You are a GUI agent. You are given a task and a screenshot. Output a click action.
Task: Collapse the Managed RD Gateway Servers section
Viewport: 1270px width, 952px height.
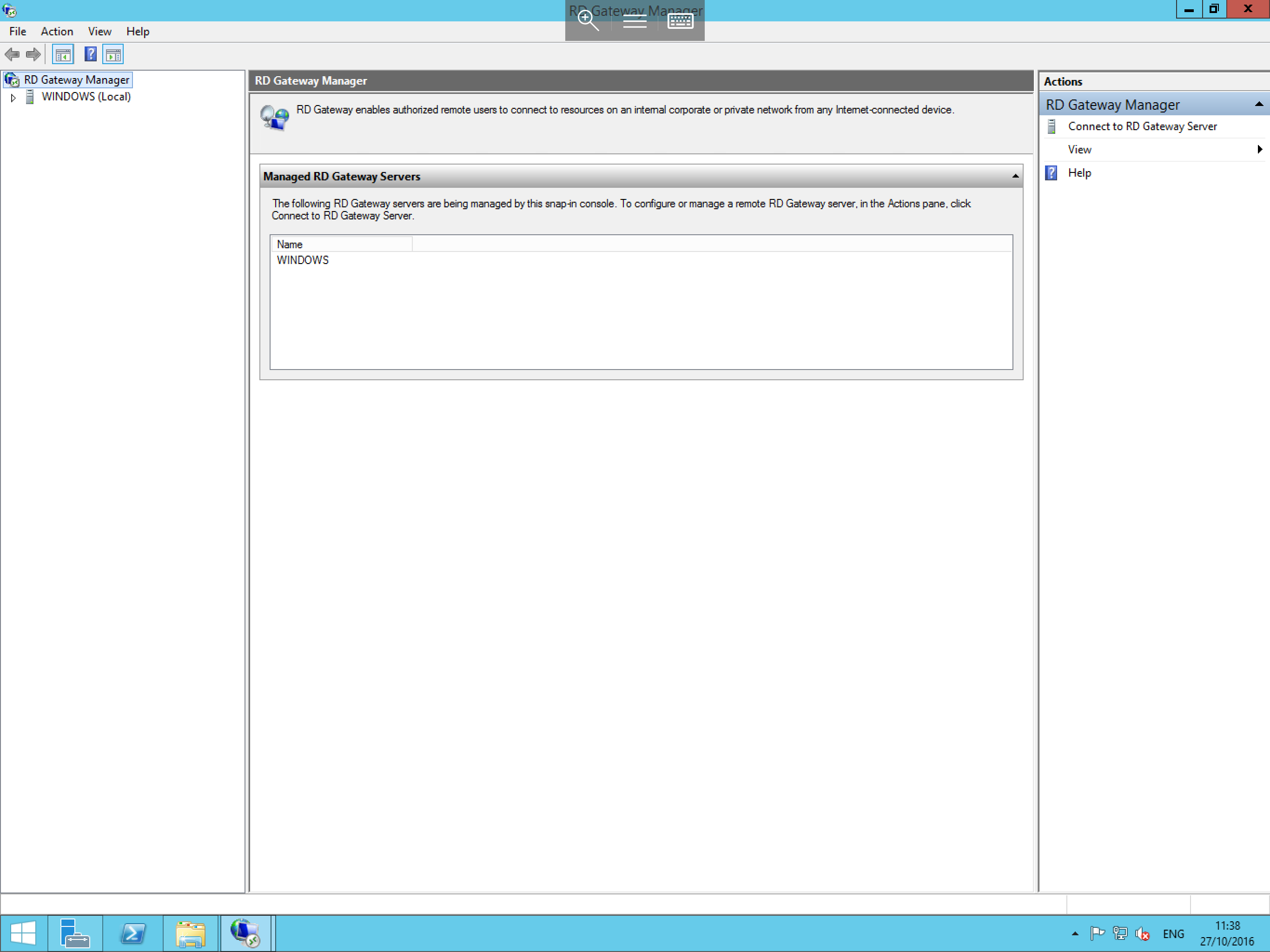[x=1015, y=176]
